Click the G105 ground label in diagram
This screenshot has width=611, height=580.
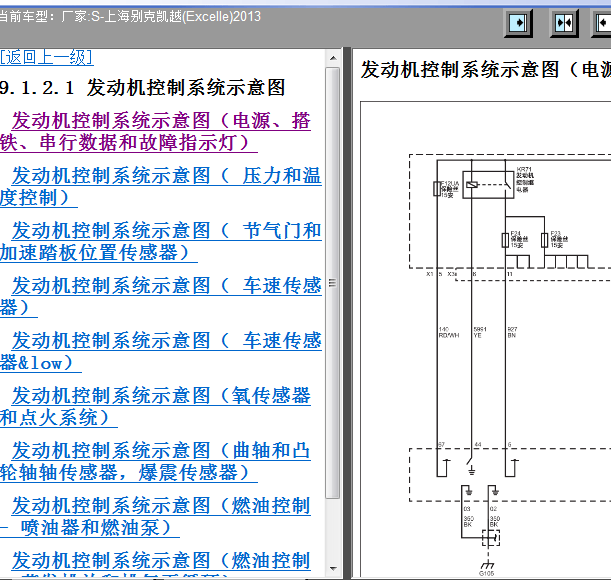tap(486, 573)
